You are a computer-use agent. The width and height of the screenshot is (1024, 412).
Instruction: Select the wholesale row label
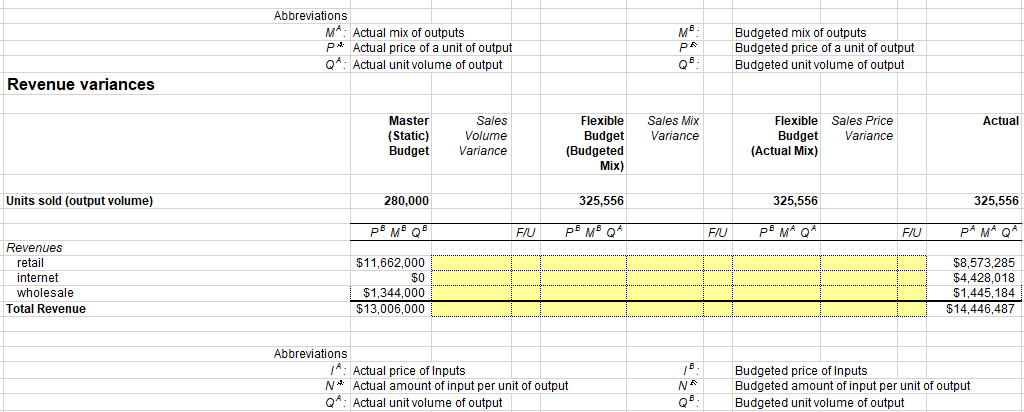[x=45, y=293]
